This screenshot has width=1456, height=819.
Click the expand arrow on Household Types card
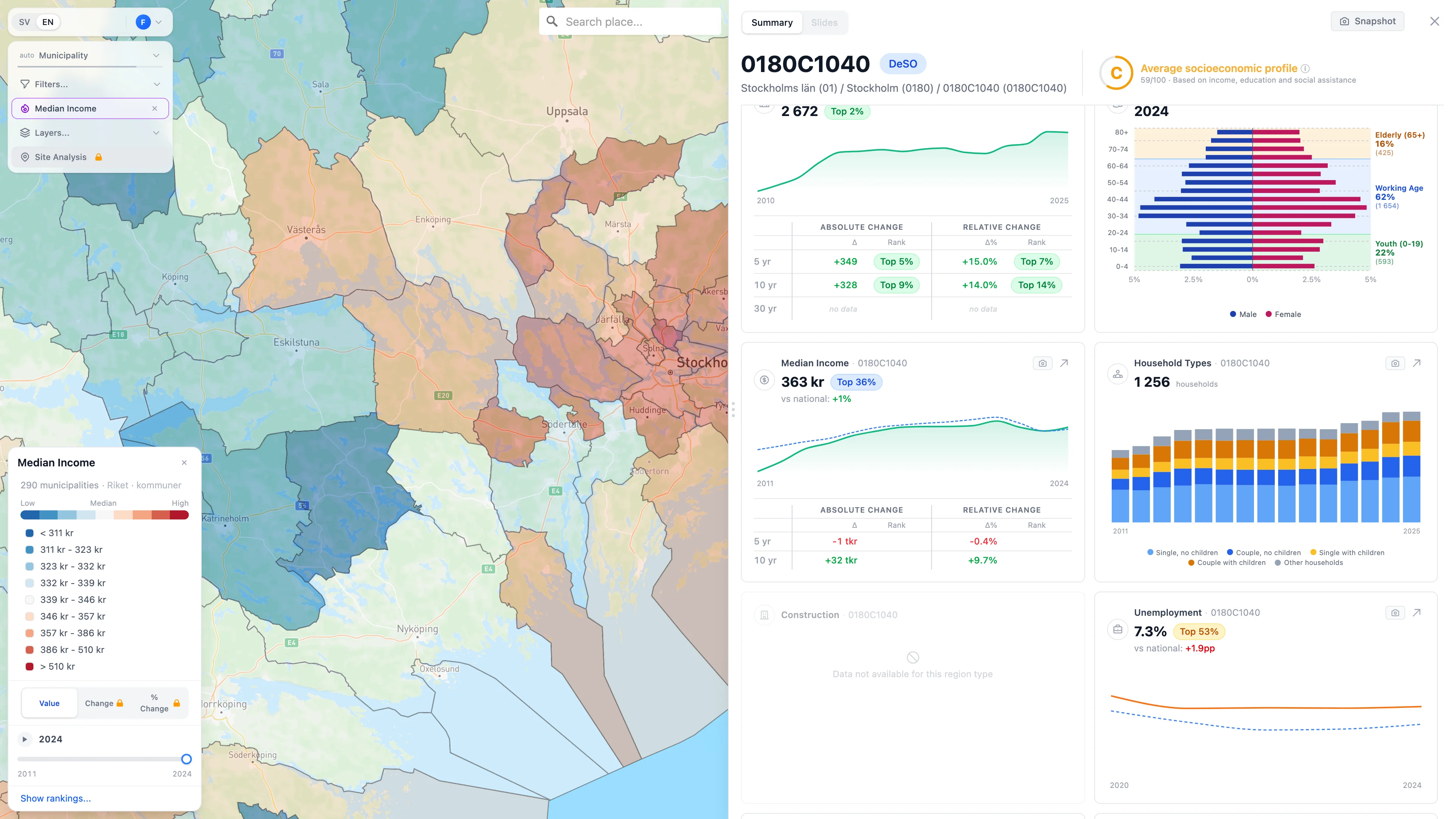(x=1418, y=364)
